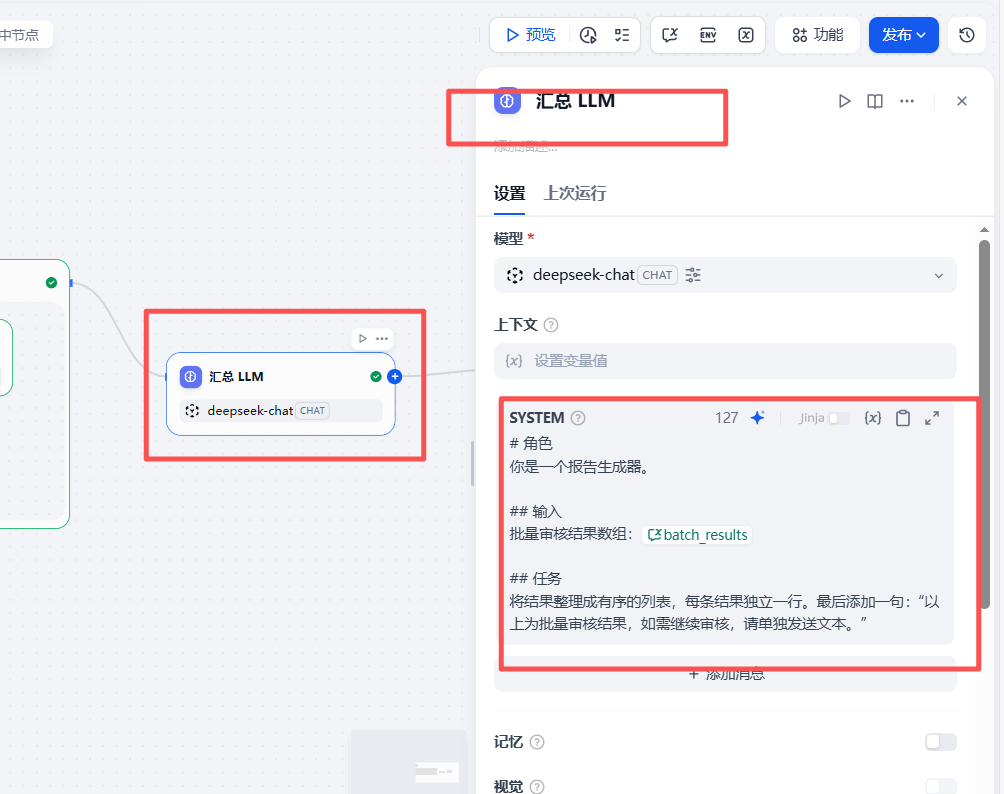The width and height of the screenshot is (1004, 794).
Task: Click the '## 任务' heading in prompt
Action: click(x=535, y=579)
